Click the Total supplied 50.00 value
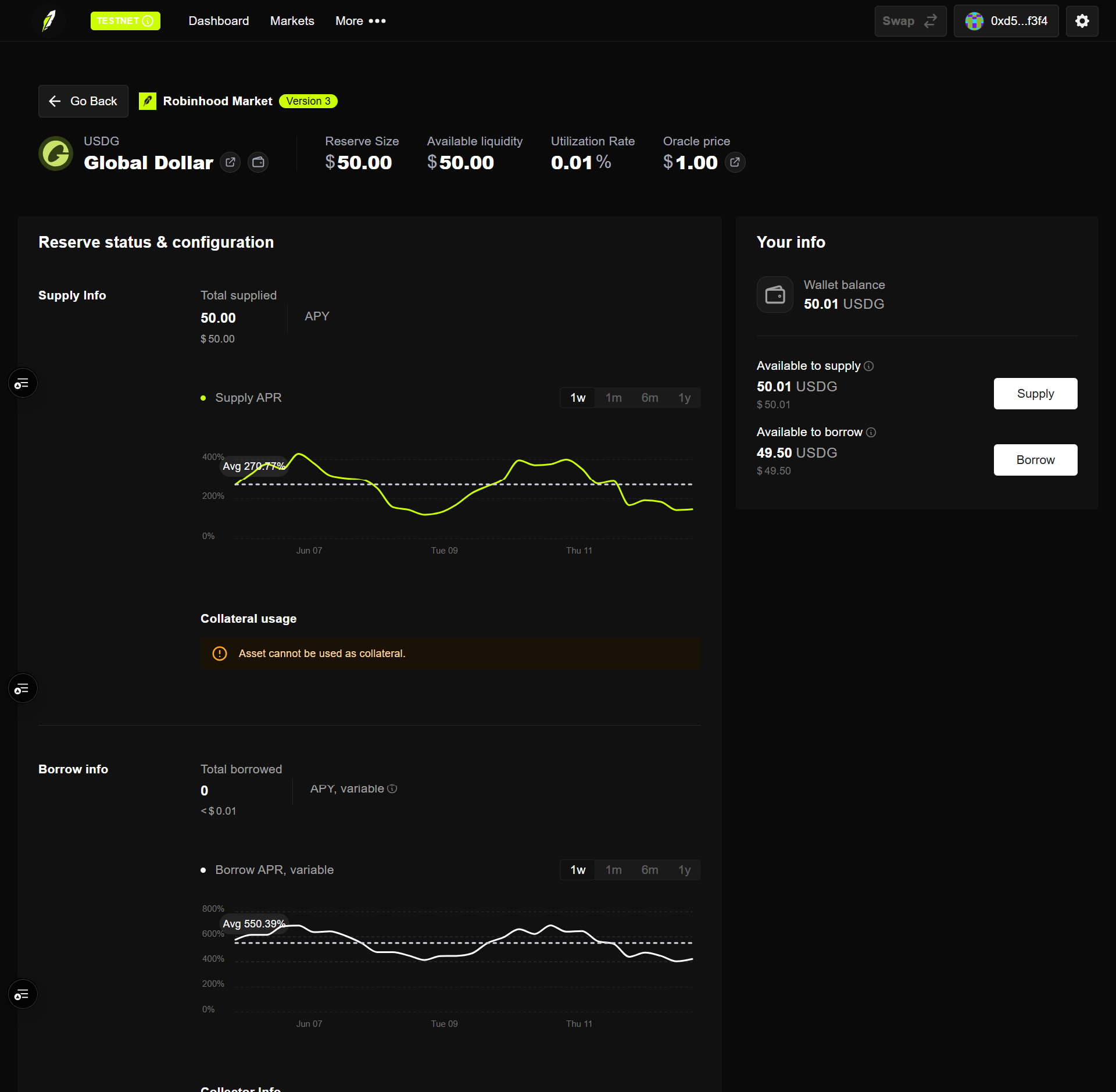Screen dimensions: 1116x1092 (218, 318)
